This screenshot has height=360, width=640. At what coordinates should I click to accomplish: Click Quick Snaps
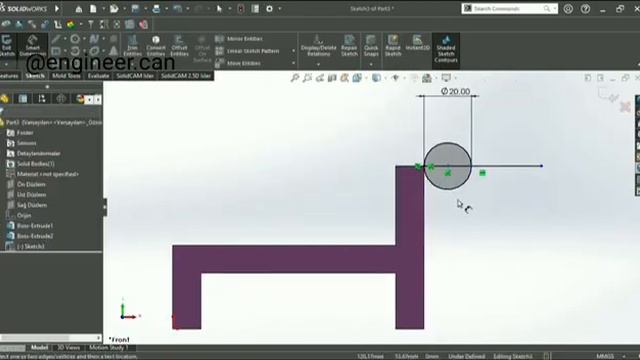tap(371, 46)
